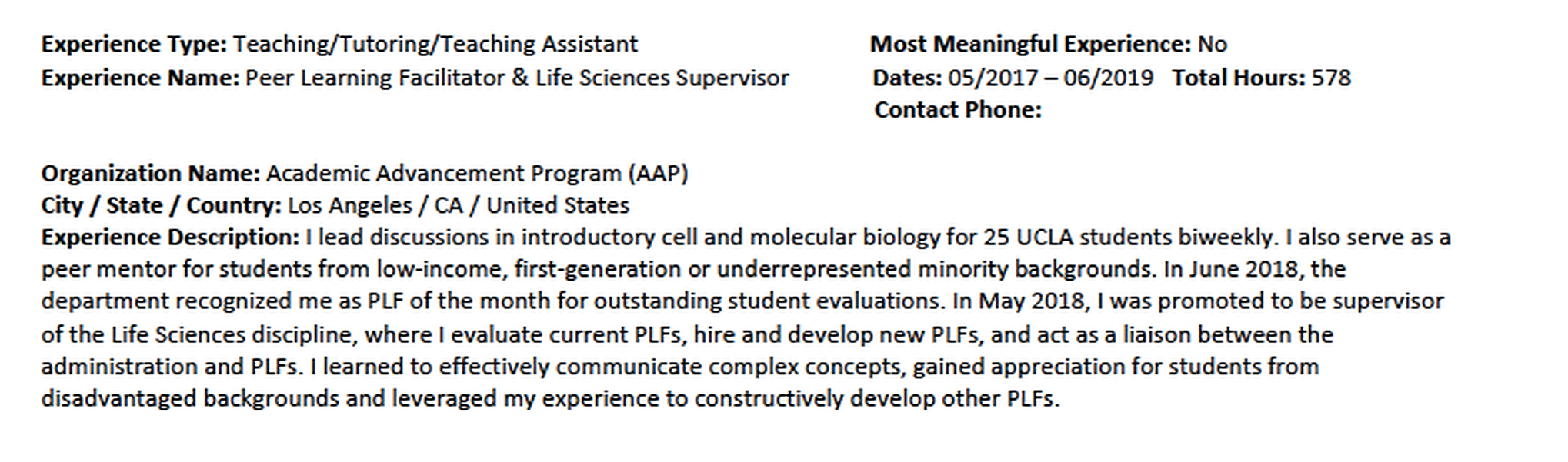Image resolution: width=1568 pixels, height=462 pixels.
Task: Click the total hours value '578'
Action: 1331,78
